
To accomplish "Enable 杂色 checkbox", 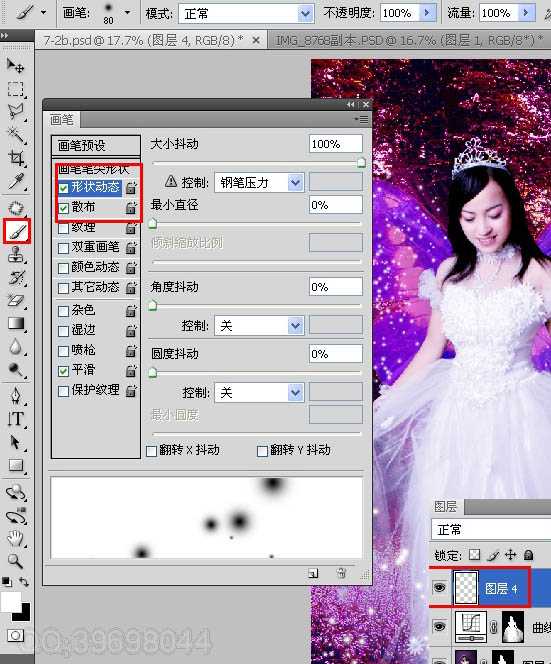I will (64, 311).
